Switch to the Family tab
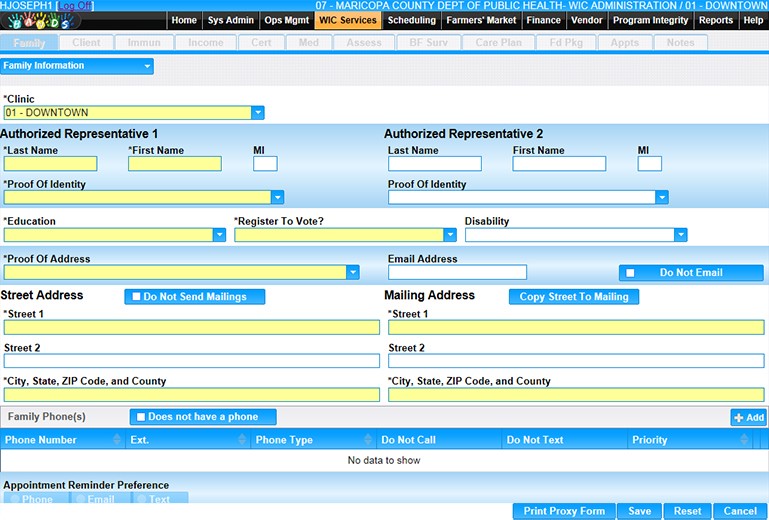The width and height of the screenshot is (769, 520). 29,43
